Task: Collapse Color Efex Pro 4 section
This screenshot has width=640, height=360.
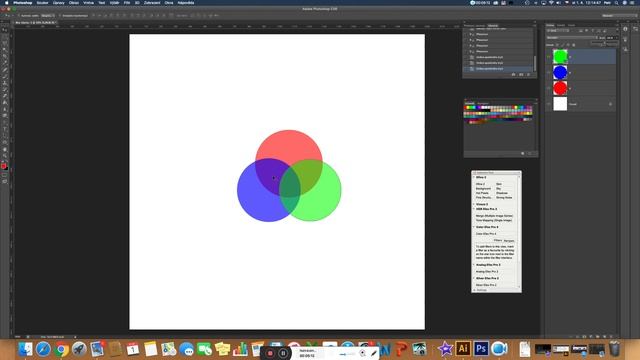Action: point(474,227)
